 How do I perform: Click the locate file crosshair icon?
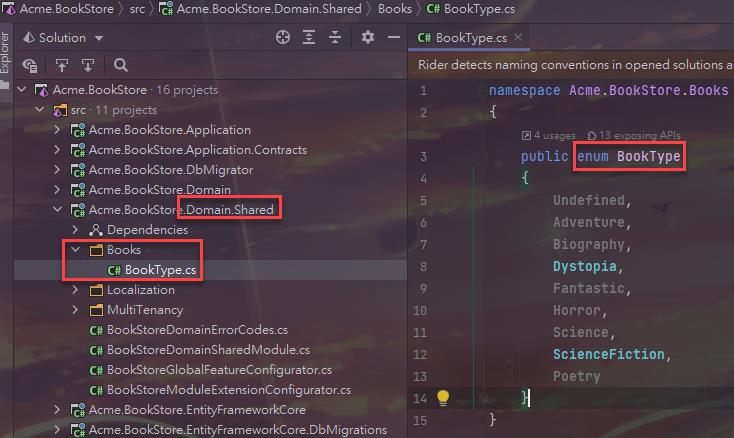tap(283, 37)
